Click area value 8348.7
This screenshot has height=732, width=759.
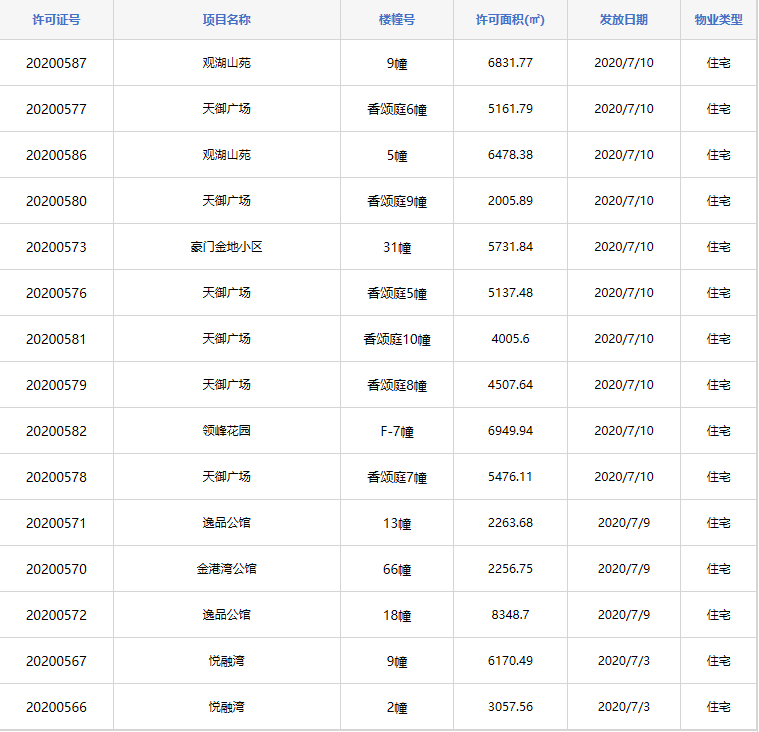(x=510, y=615)
